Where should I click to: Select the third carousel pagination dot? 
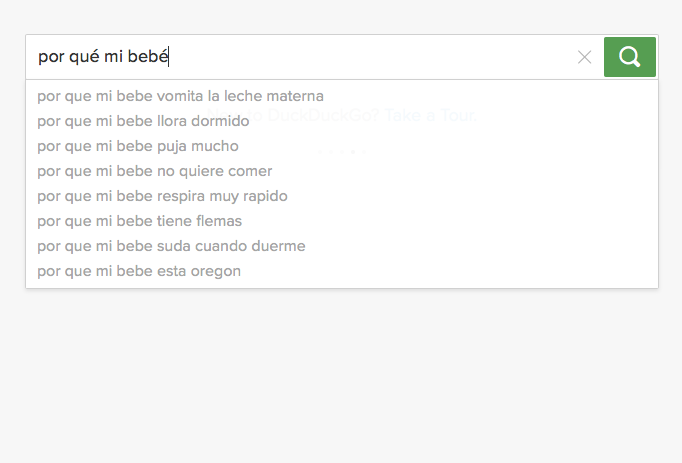click(x=342, y=152)
